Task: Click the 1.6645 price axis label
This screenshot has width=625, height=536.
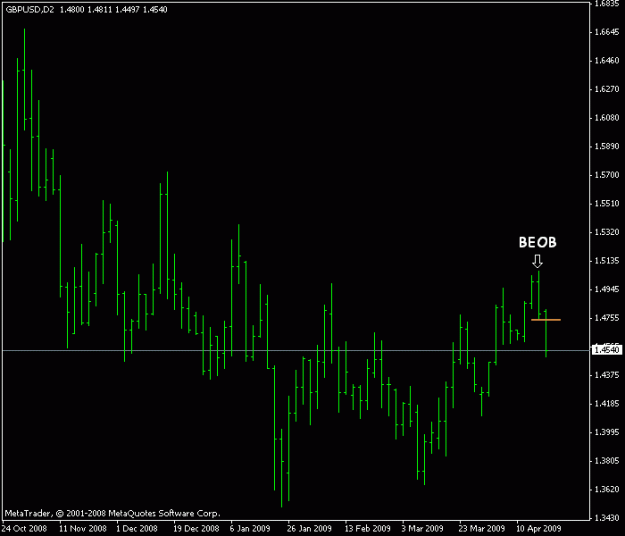Action: [x=607, y=32]
